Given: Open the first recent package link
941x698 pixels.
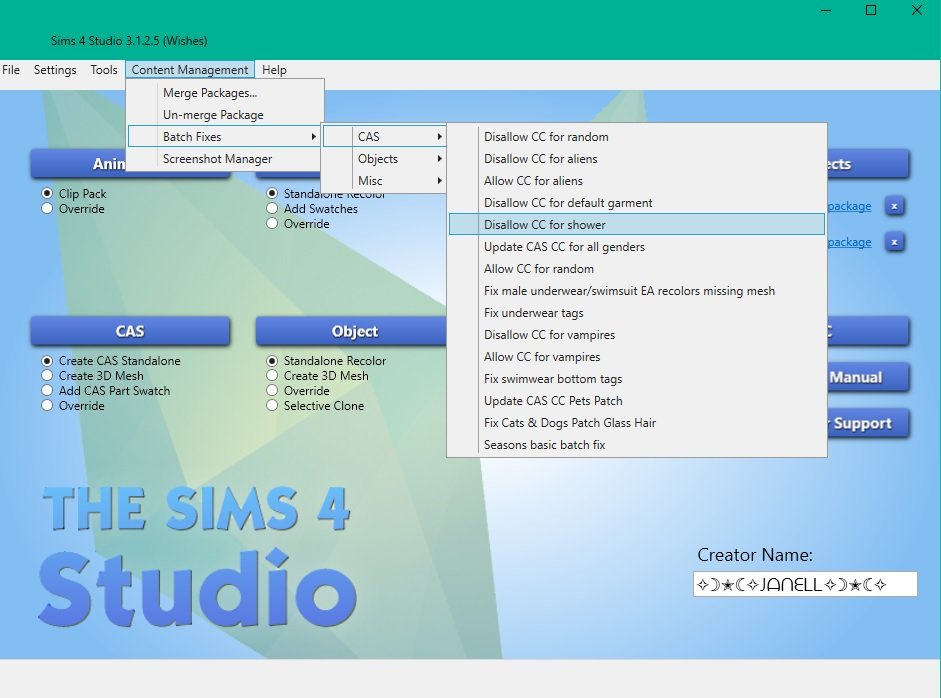Looking at the screenshot, I should point(849,206).
